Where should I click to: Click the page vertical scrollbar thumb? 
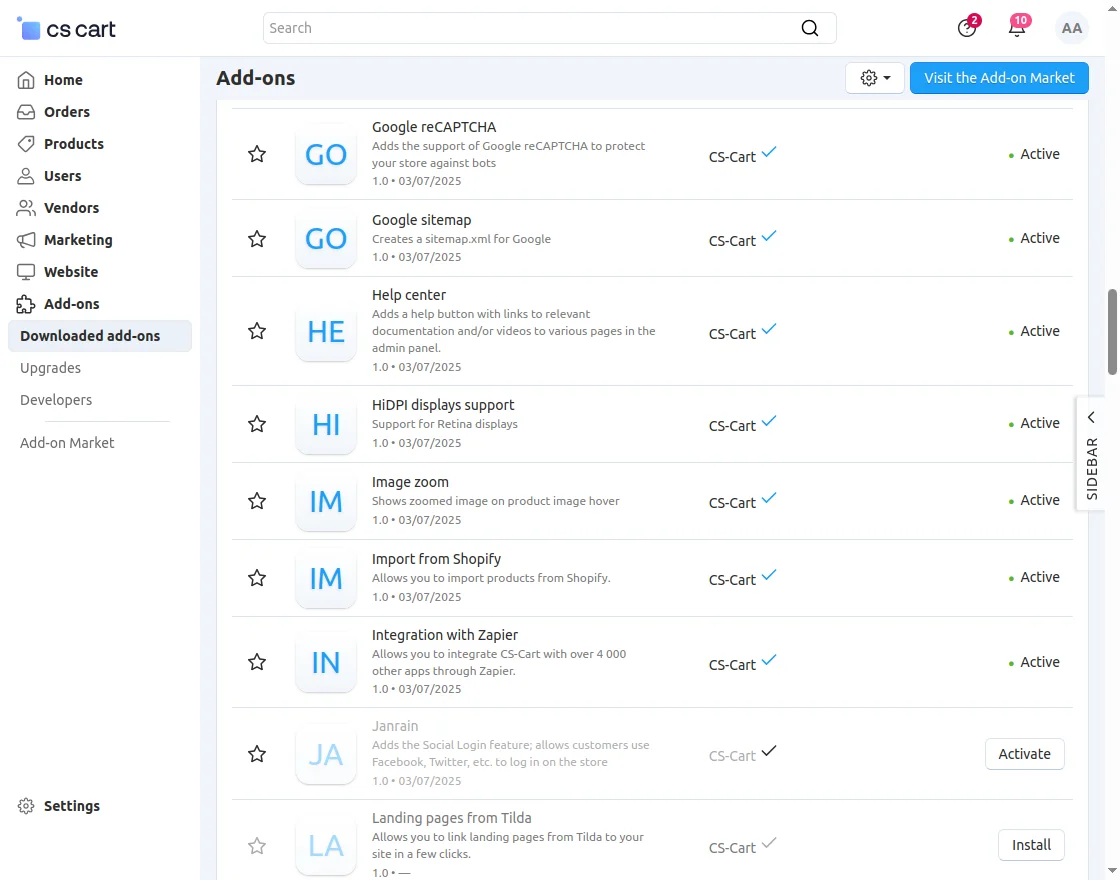1112,332
